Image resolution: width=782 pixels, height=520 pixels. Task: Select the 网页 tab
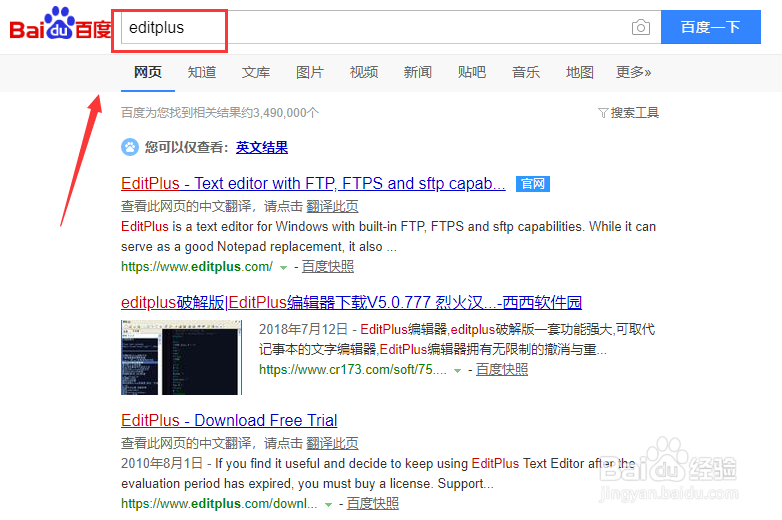[x=148, y=72]
